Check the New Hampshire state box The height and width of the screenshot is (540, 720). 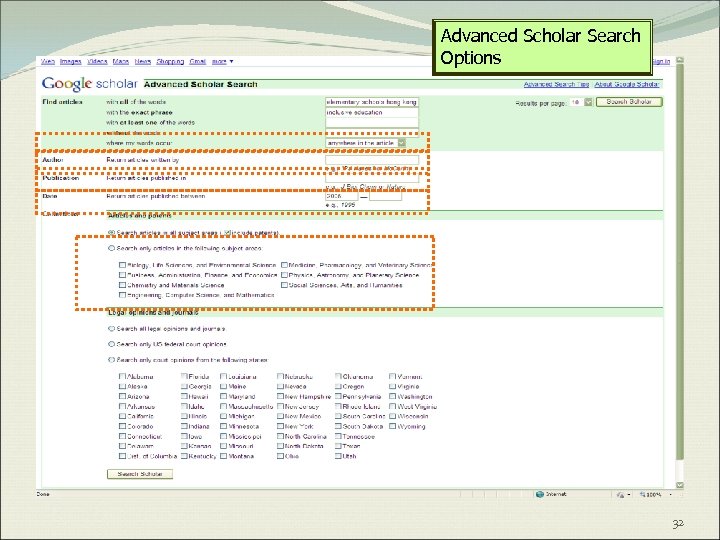(280, 396)
